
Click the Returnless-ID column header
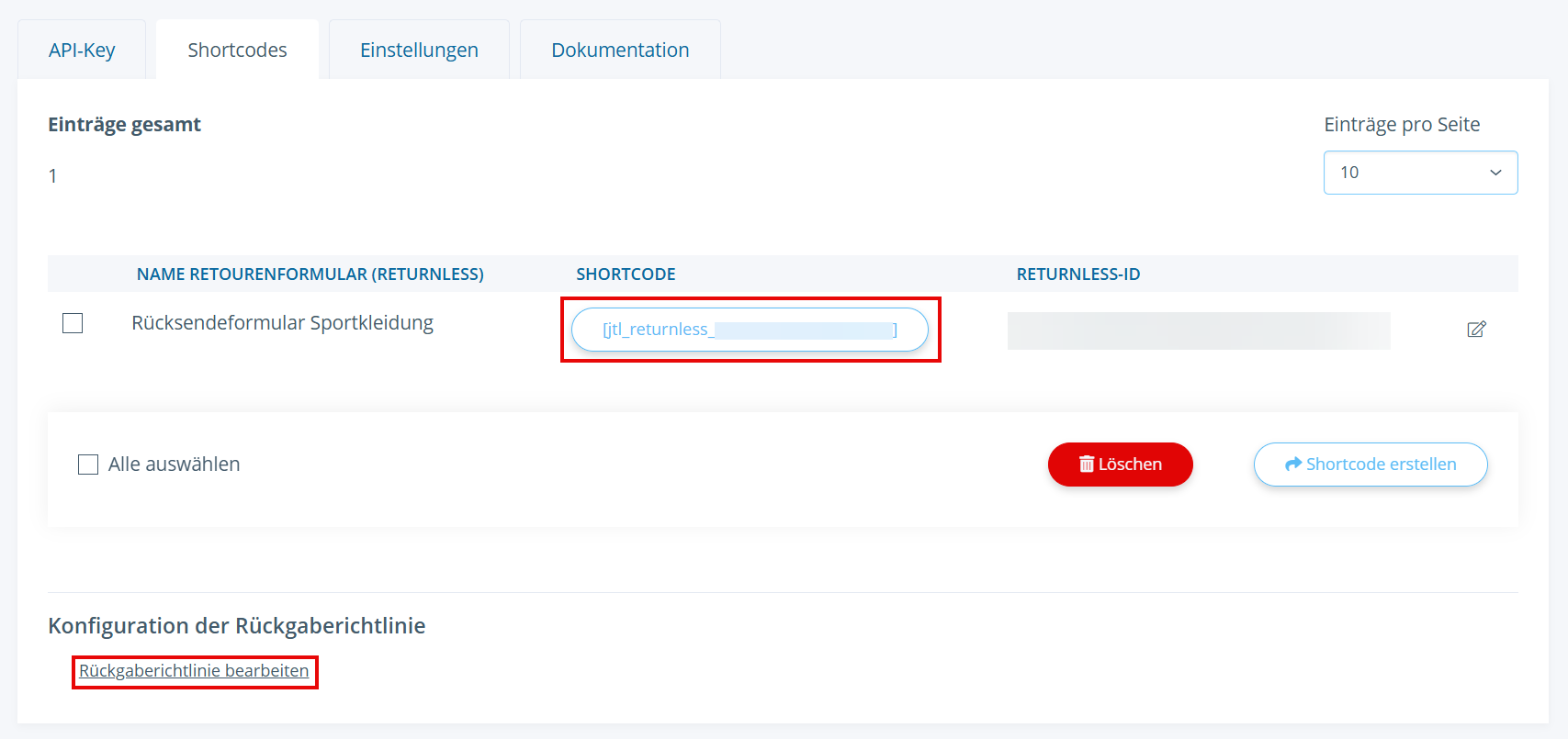tap(1077, 274)
